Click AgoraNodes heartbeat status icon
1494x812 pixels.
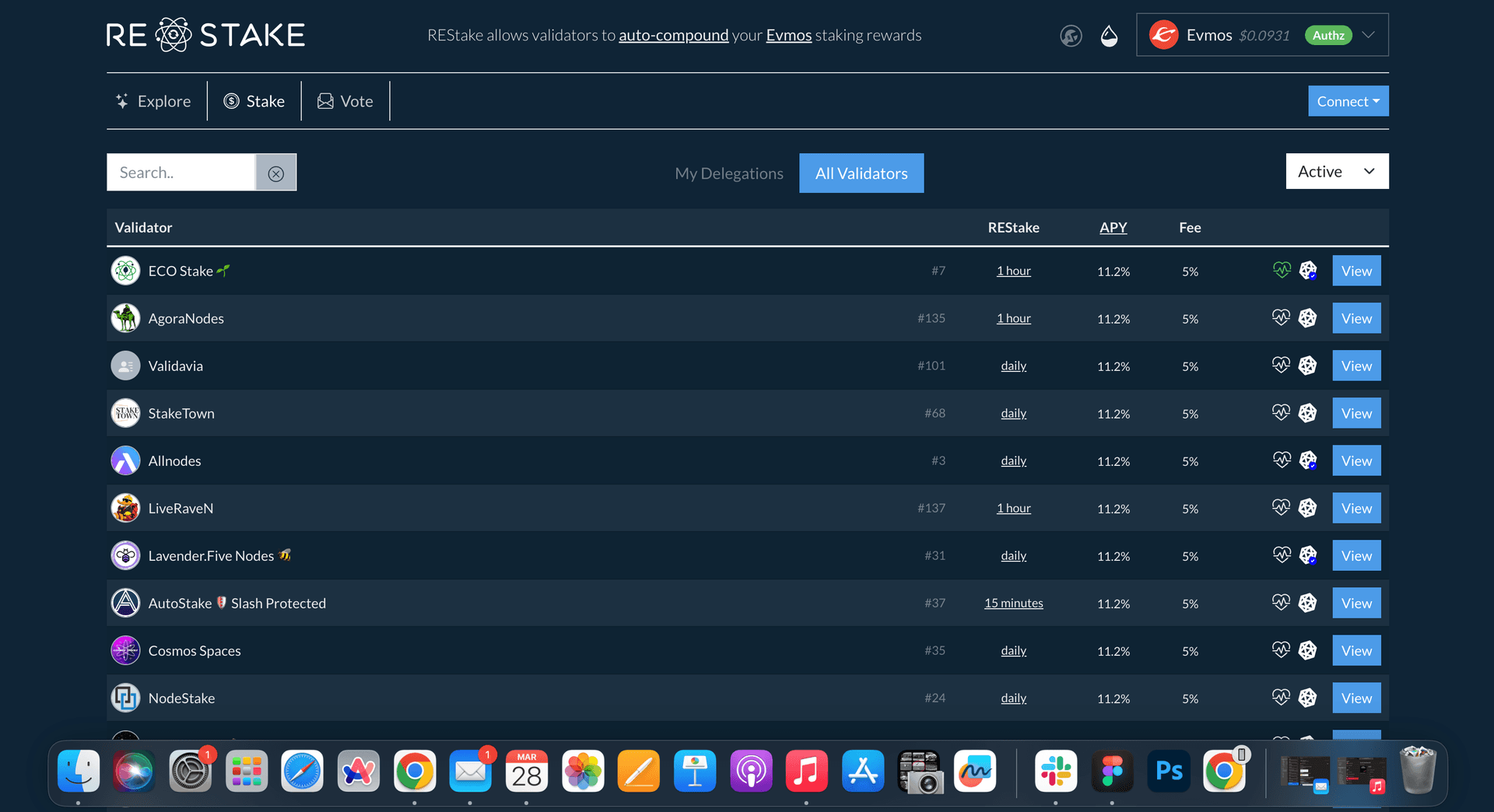[x=1282, y=317]
